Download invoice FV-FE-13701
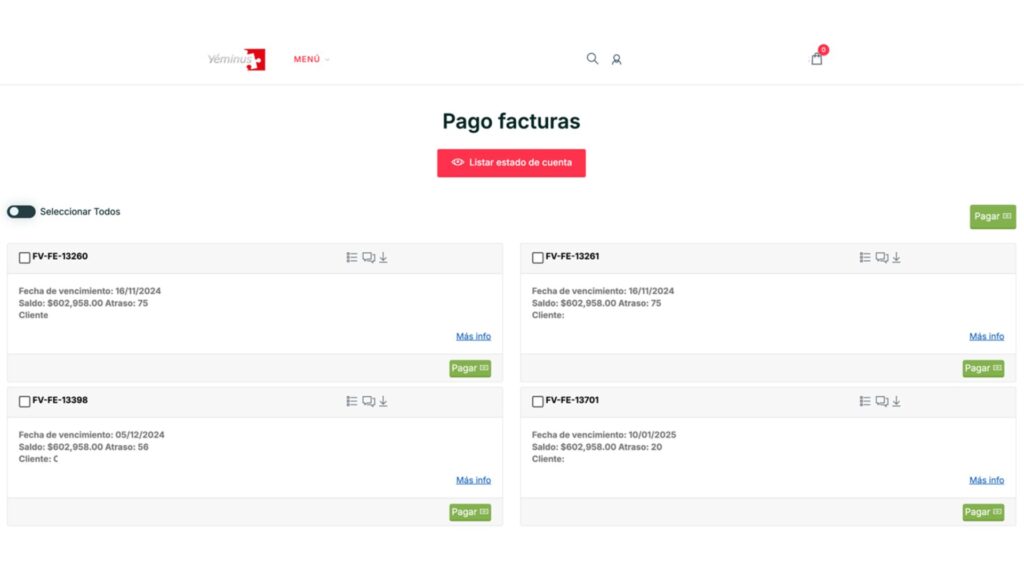This screenshot has width=1024, height=576. [x=896, y=402]
